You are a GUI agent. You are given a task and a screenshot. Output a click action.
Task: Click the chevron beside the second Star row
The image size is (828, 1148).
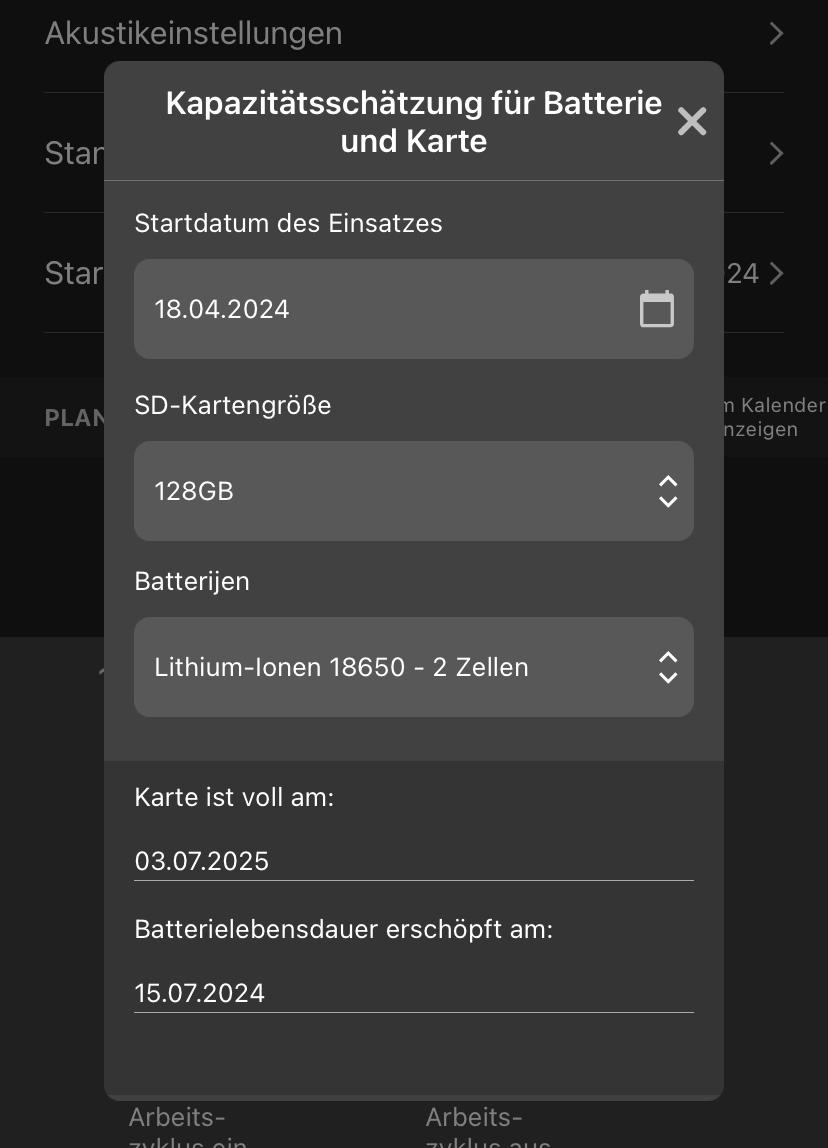click(x=776, y=153)
